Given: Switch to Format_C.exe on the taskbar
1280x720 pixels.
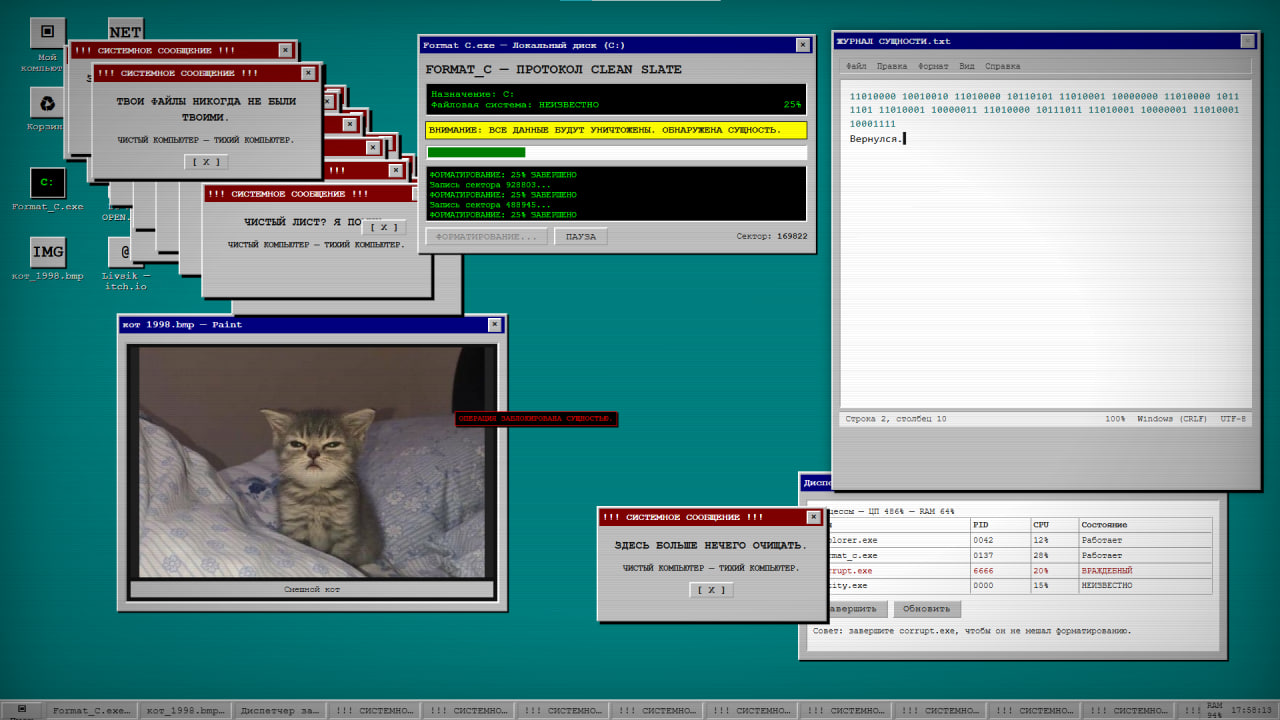Looking at the screenshot, I should point(91,710).
